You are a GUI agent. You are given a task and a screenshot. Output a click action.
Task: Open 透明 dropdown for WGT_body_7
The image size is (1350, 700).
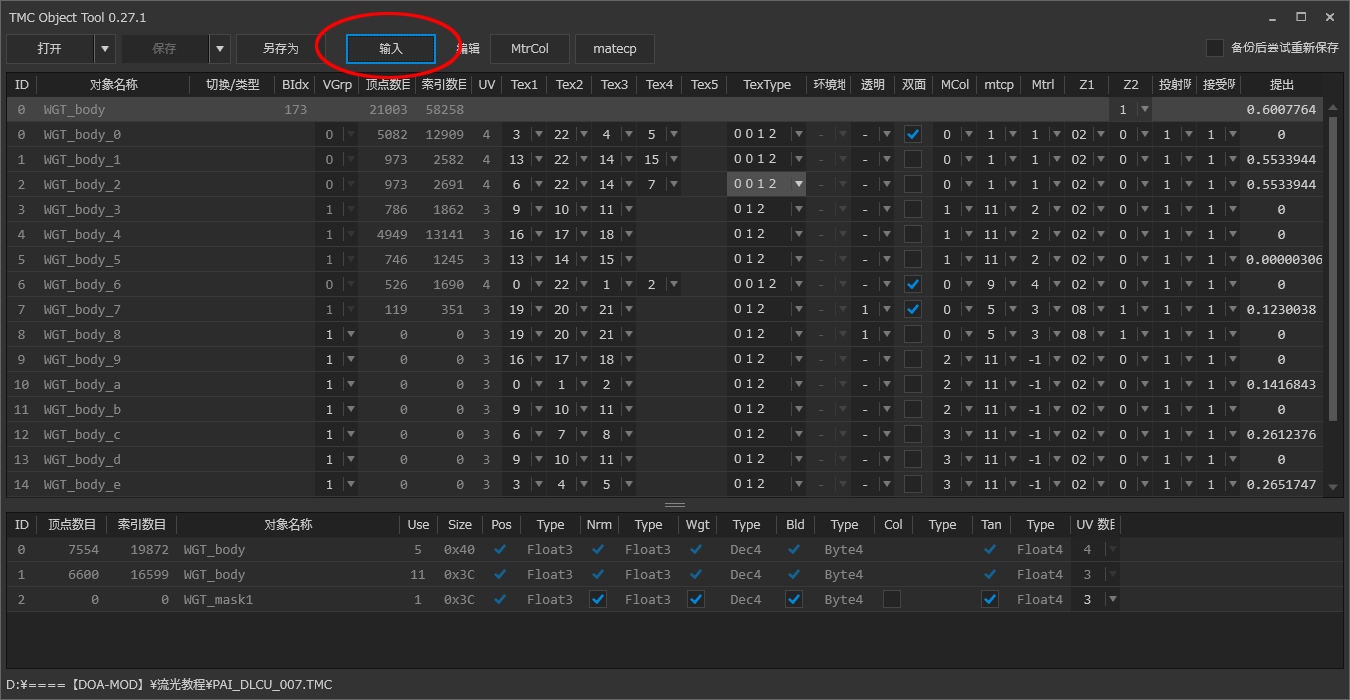887,309
